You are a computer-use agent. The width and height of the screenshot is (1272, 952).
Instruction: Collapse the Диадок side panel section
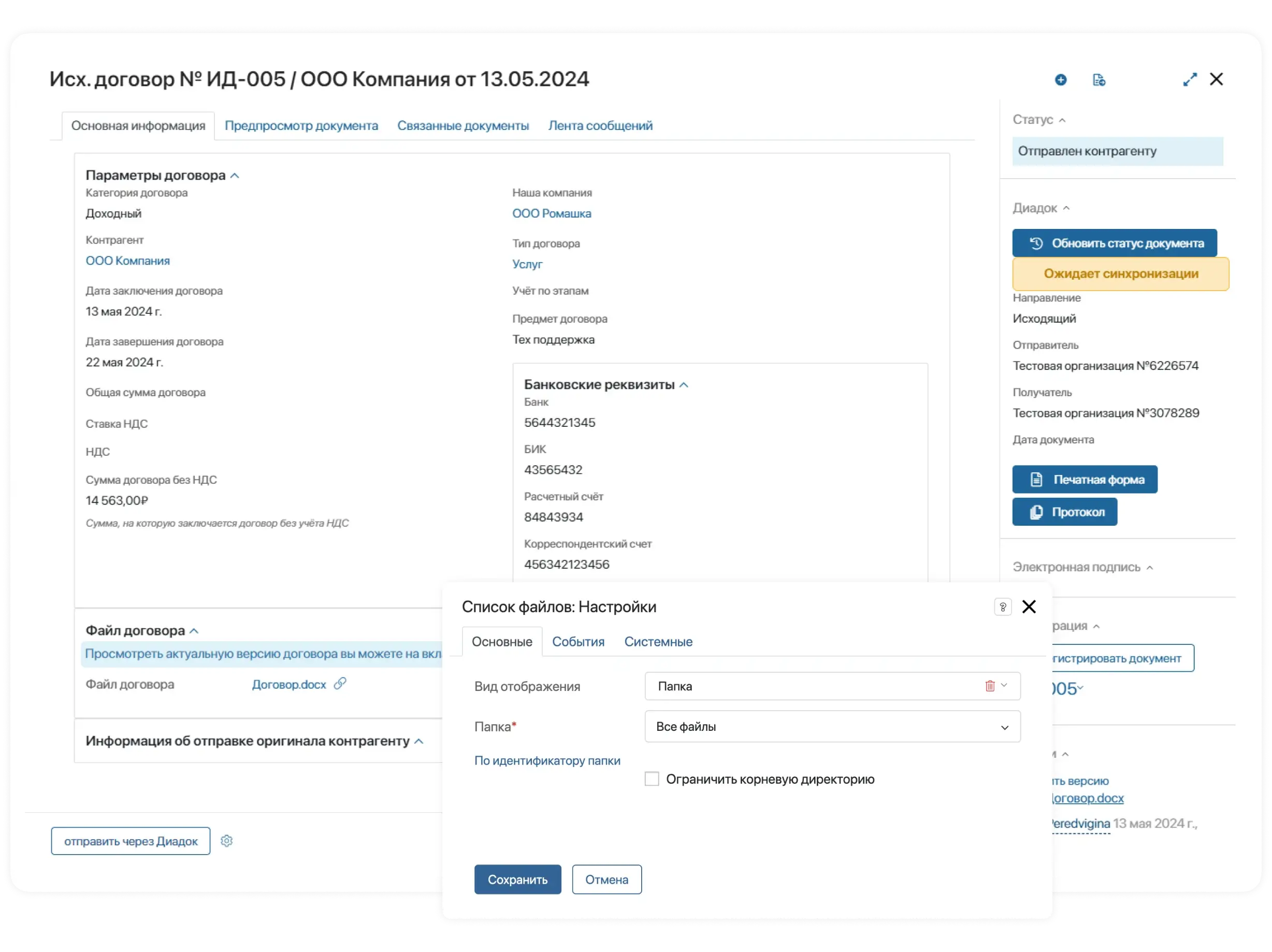coord(1066,208)
